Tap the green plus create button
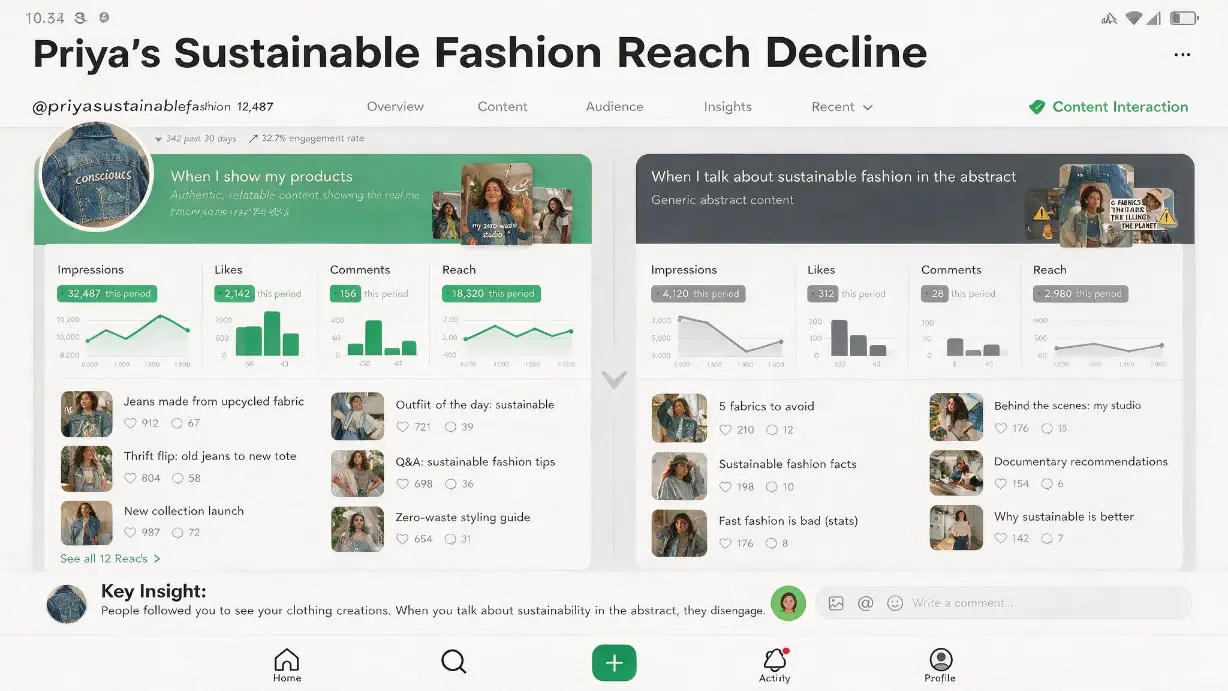The width and height of the screenshot is (1228, 691). coord(614,663)
